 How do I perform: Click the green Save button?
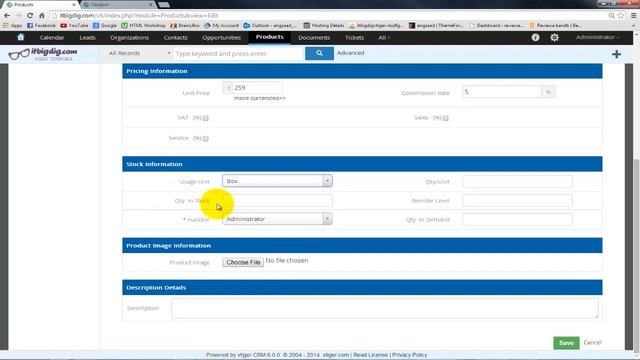coord(566,343)
